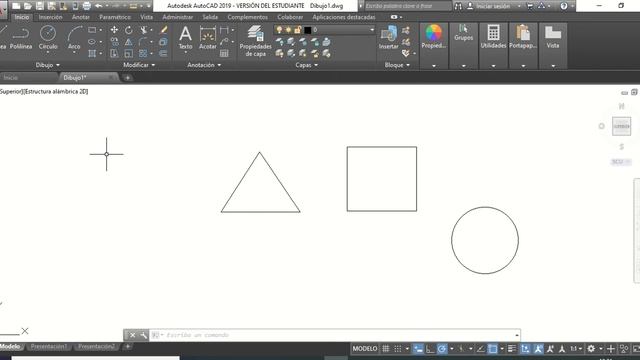The height and width of the screenshot is (360, 640).
Task: Select the Acotar dimension tool
Action: (x=207, y=38)
